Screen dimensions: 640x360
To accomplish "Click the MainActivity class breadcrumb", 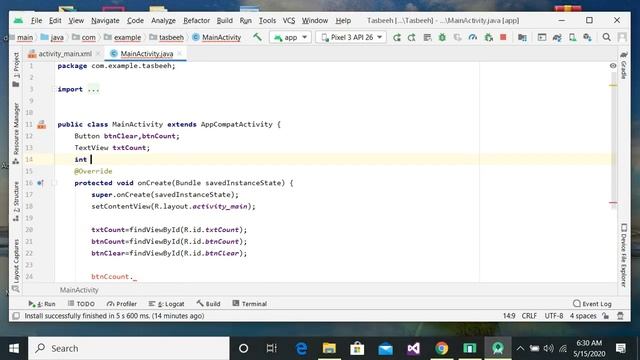I will click(217, 37).
